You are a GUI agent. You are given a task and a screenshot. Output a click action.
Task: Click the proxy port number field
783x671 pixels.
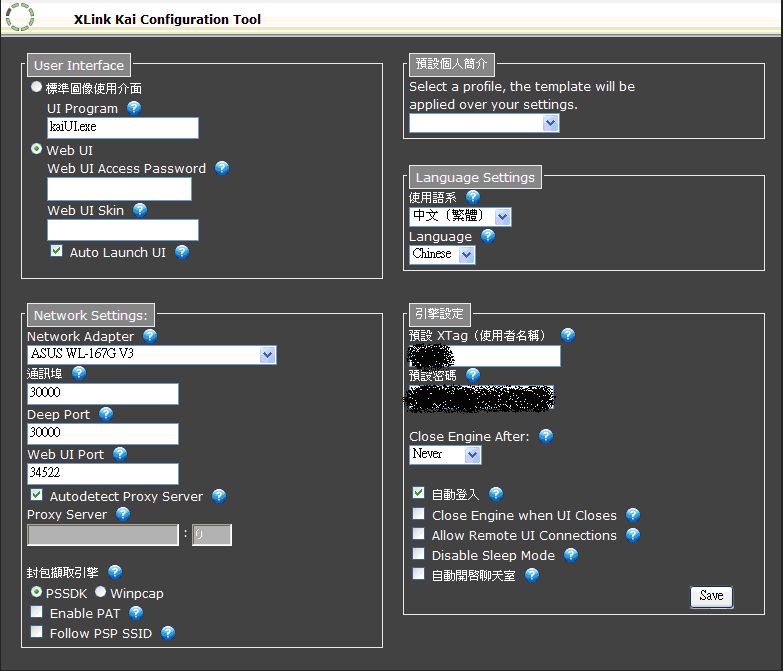click(x=212, y=535)
